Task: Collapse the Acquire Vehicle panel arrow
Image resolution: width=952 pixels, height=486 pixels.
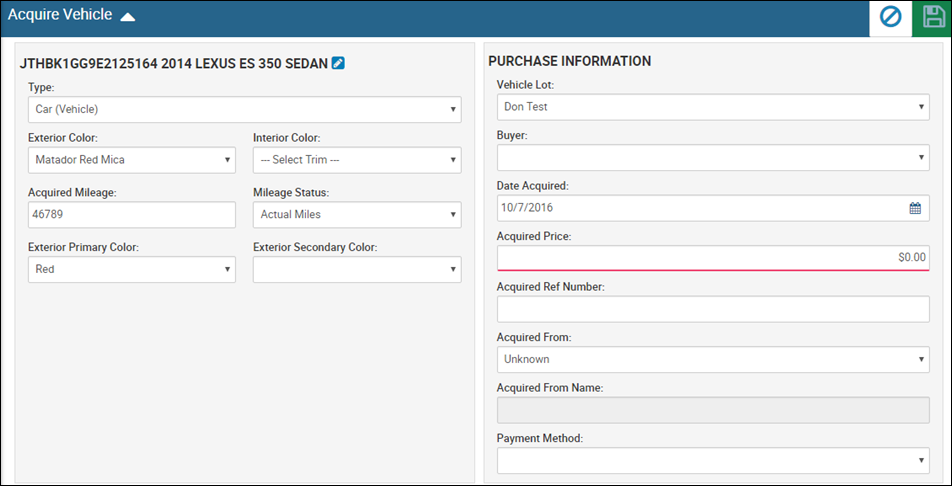Action: point(128,17)
